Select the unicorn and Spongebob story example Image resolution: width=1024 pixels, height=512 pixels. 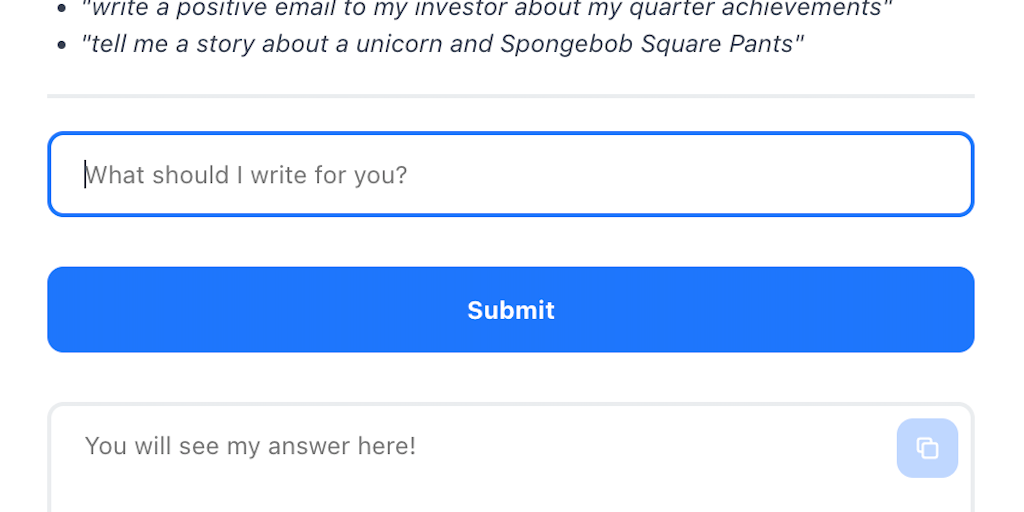(442, 45)
